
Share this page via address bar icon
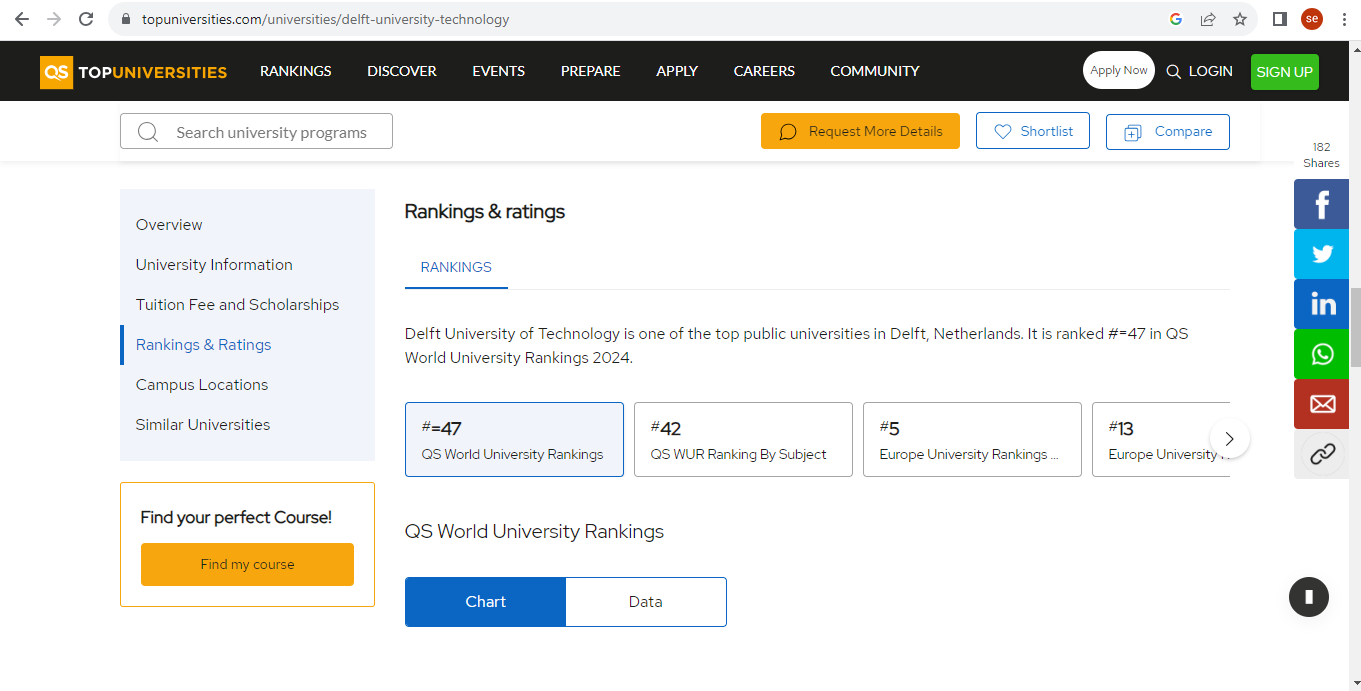[1208, 19]
